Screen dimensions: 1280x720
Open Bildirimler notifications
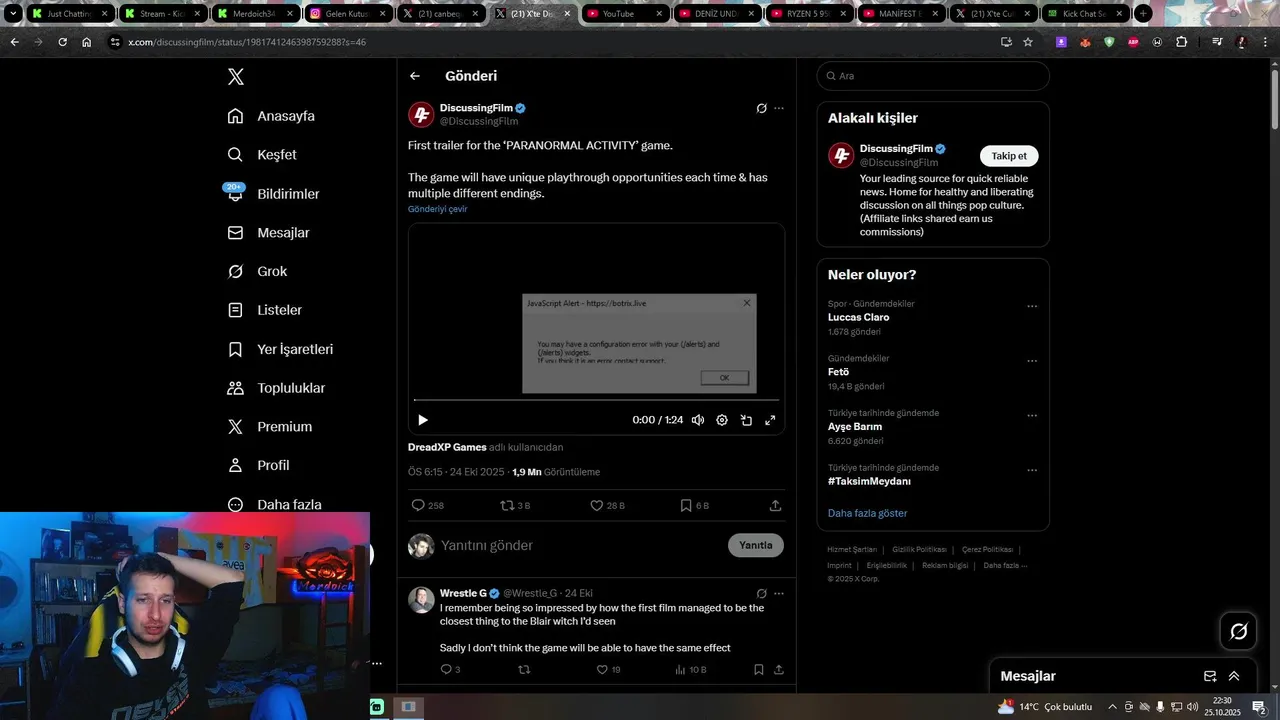point(273,194)
